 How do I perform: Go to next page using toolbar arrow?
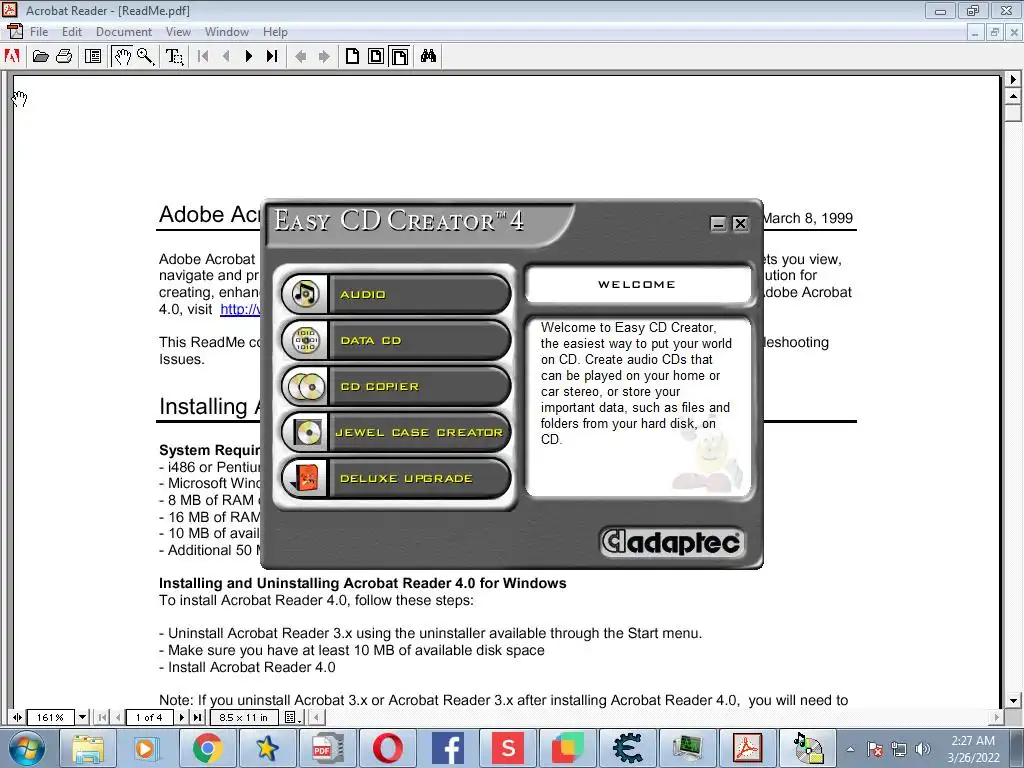[249, 56]
